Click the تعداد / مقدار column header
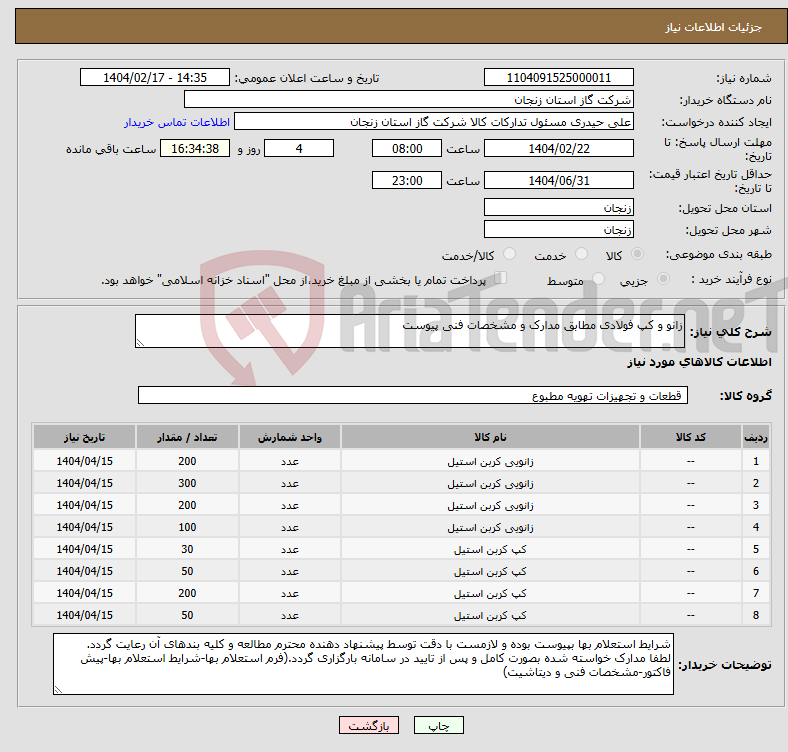The width and height of the screenshot is (788, 752). click(187, 437)
